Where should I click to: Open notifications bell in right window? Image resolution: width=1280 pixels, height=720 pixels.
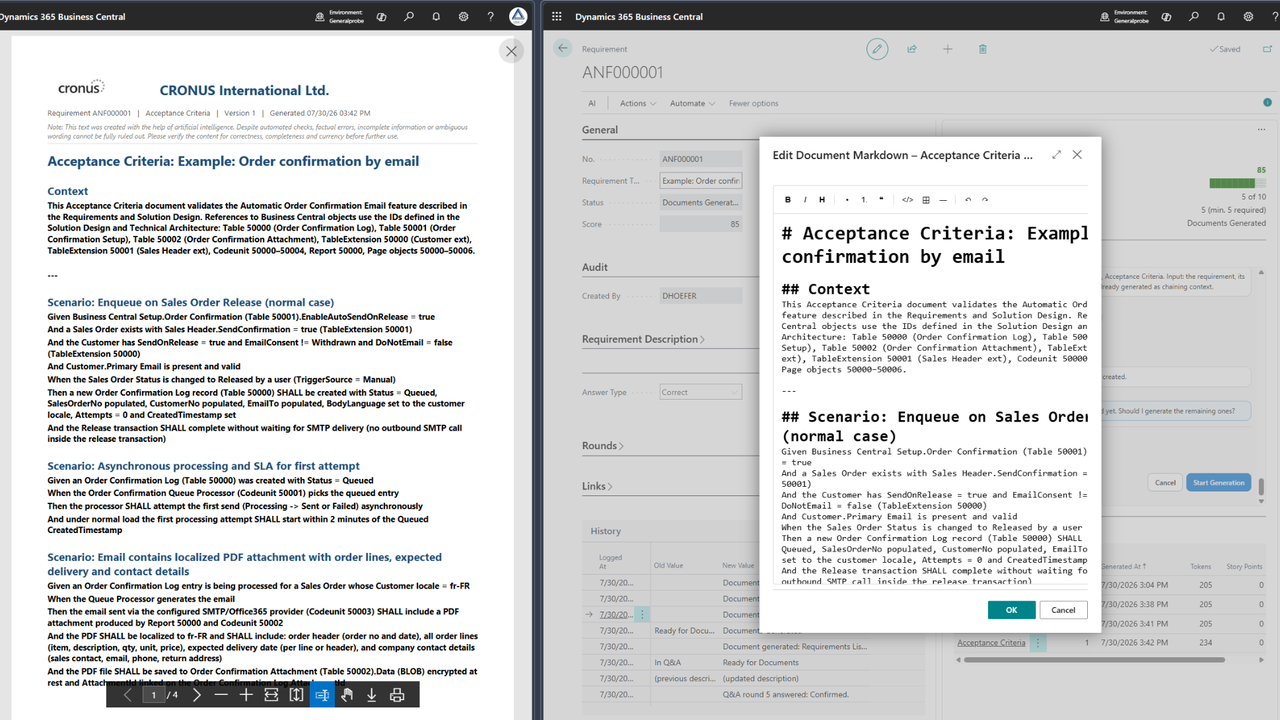[1221, 16]
